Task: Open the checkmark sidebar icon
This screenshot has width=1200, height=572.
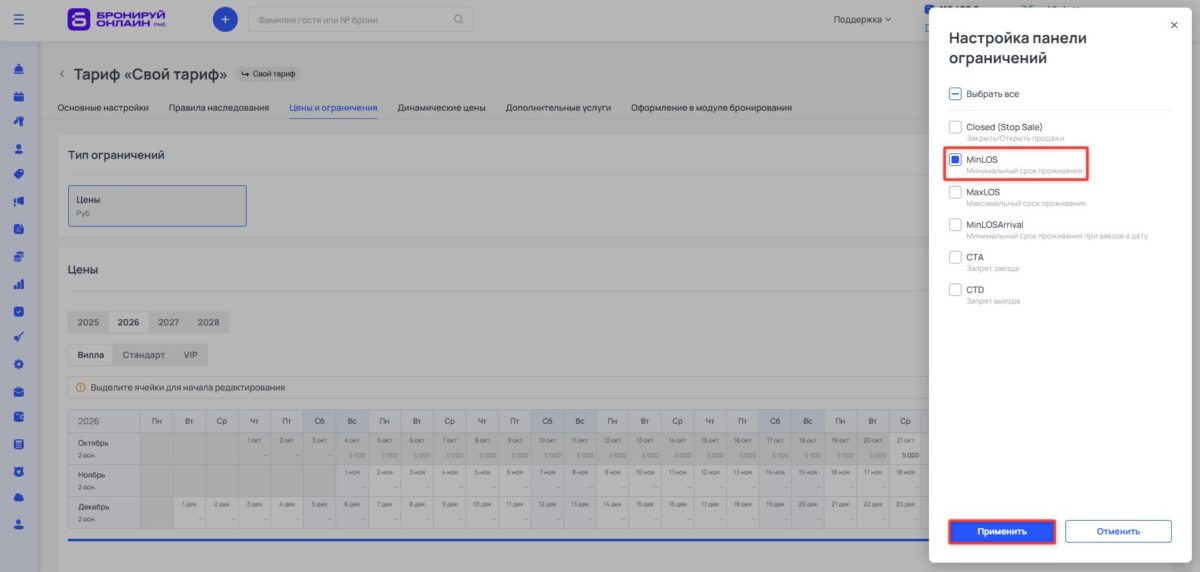Action: (x=19, y=337)
